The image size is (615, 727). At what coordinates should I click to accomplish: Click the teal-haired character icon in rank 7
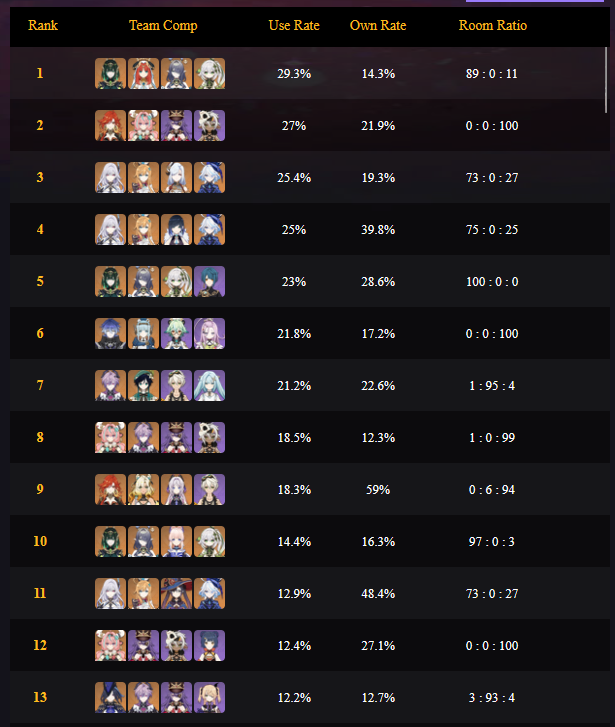click(x=209, y=385)
